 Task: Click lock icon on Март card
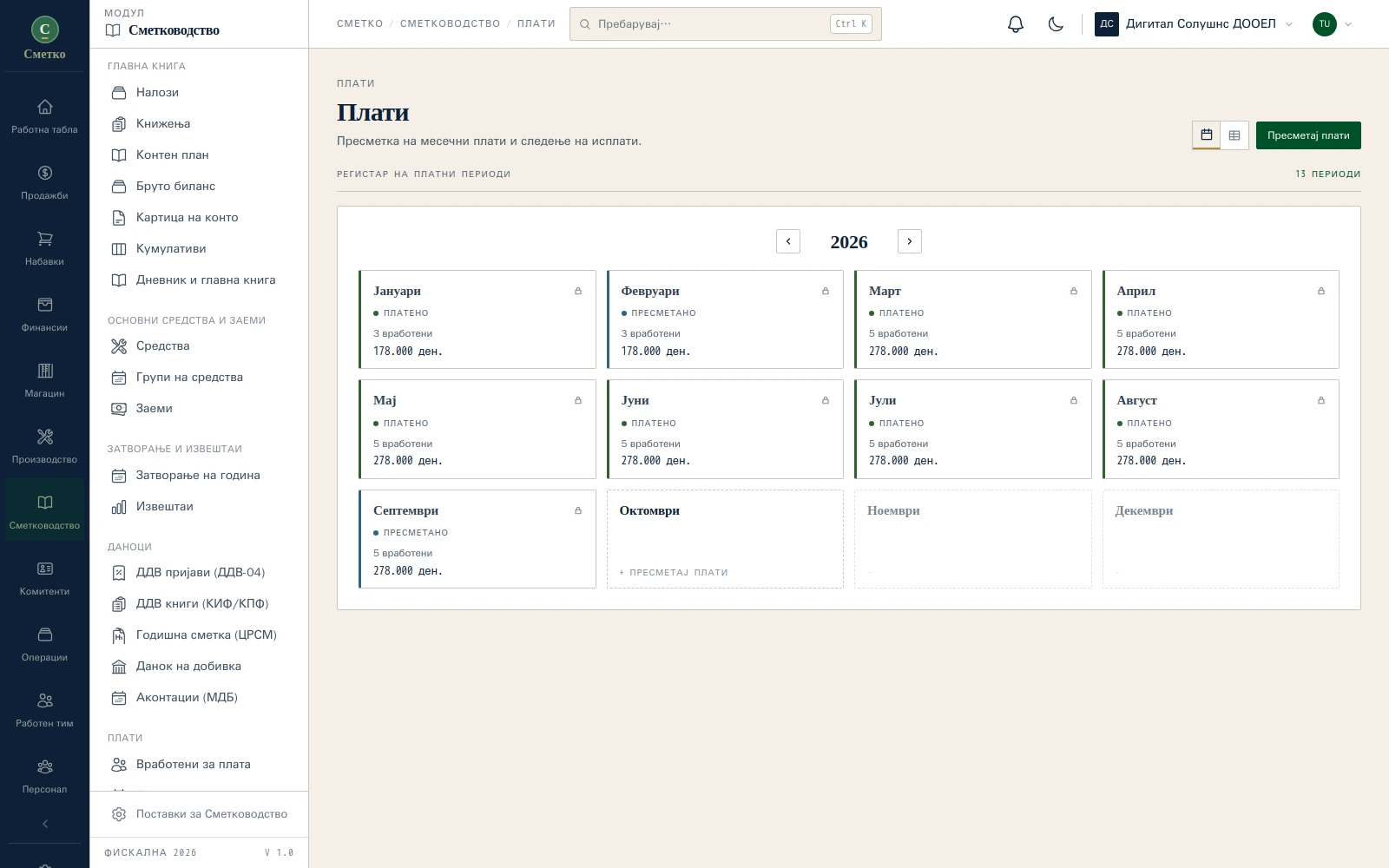point(1074,291)
